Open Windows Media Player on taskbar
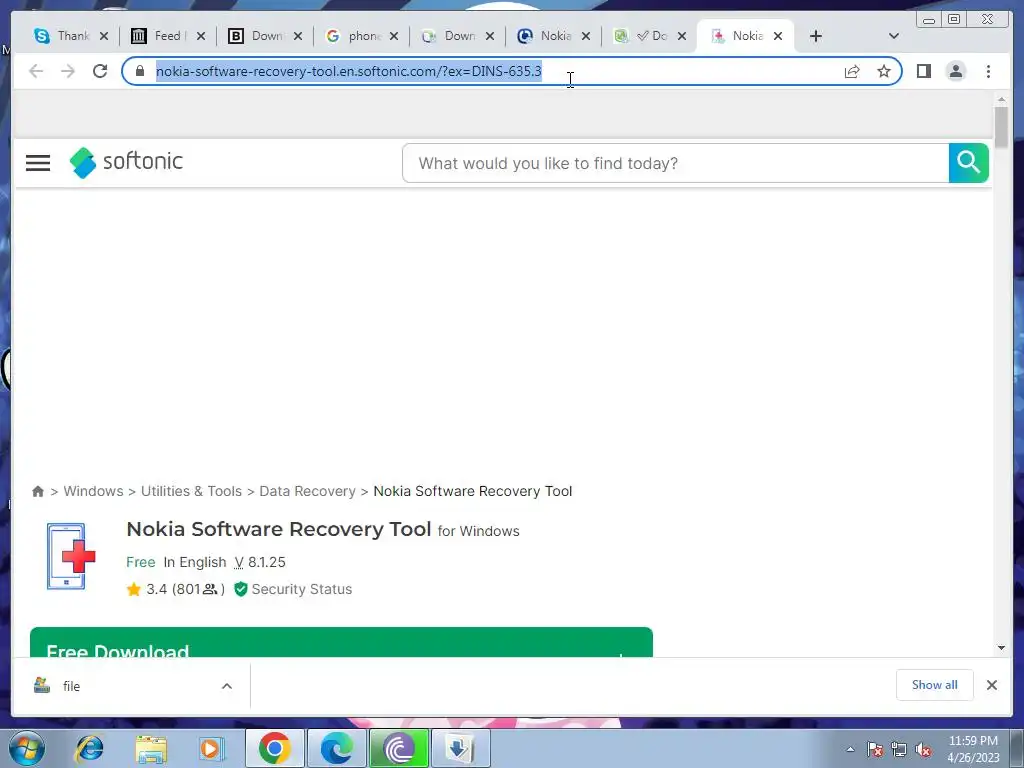Viewport: 1024px width, 768px height. click(212, 748)
